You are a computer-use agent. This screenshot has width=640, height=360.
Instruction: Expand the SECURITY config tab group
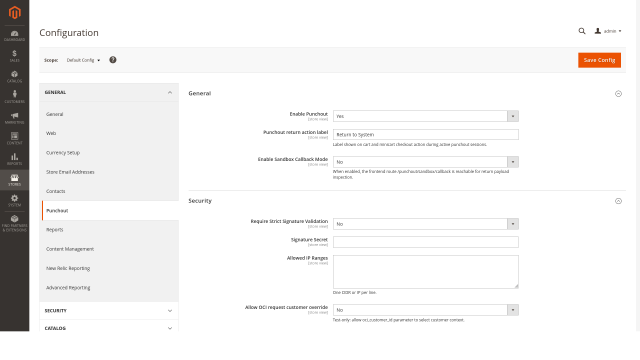tap(109, 311)
